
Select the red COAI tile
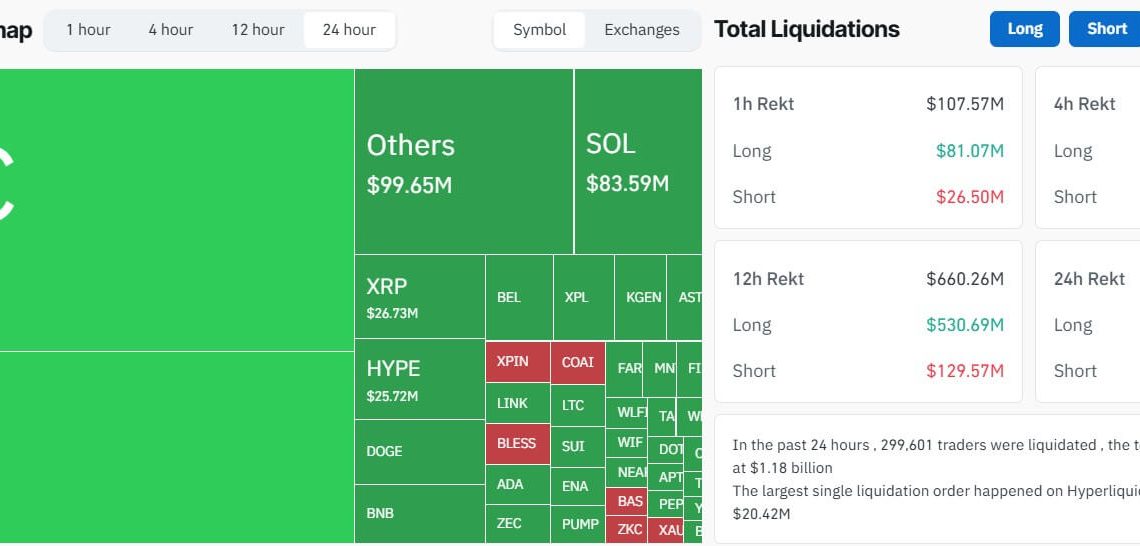(x=578, y=362)
